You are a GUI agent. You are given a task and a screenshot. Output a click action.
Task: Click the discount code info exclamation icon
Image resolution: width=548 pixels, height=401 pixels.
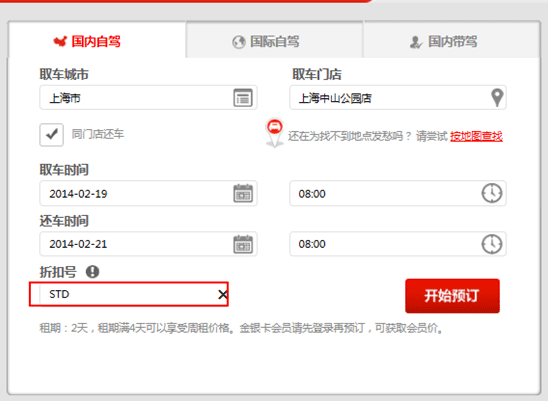(x=93, y=271)
